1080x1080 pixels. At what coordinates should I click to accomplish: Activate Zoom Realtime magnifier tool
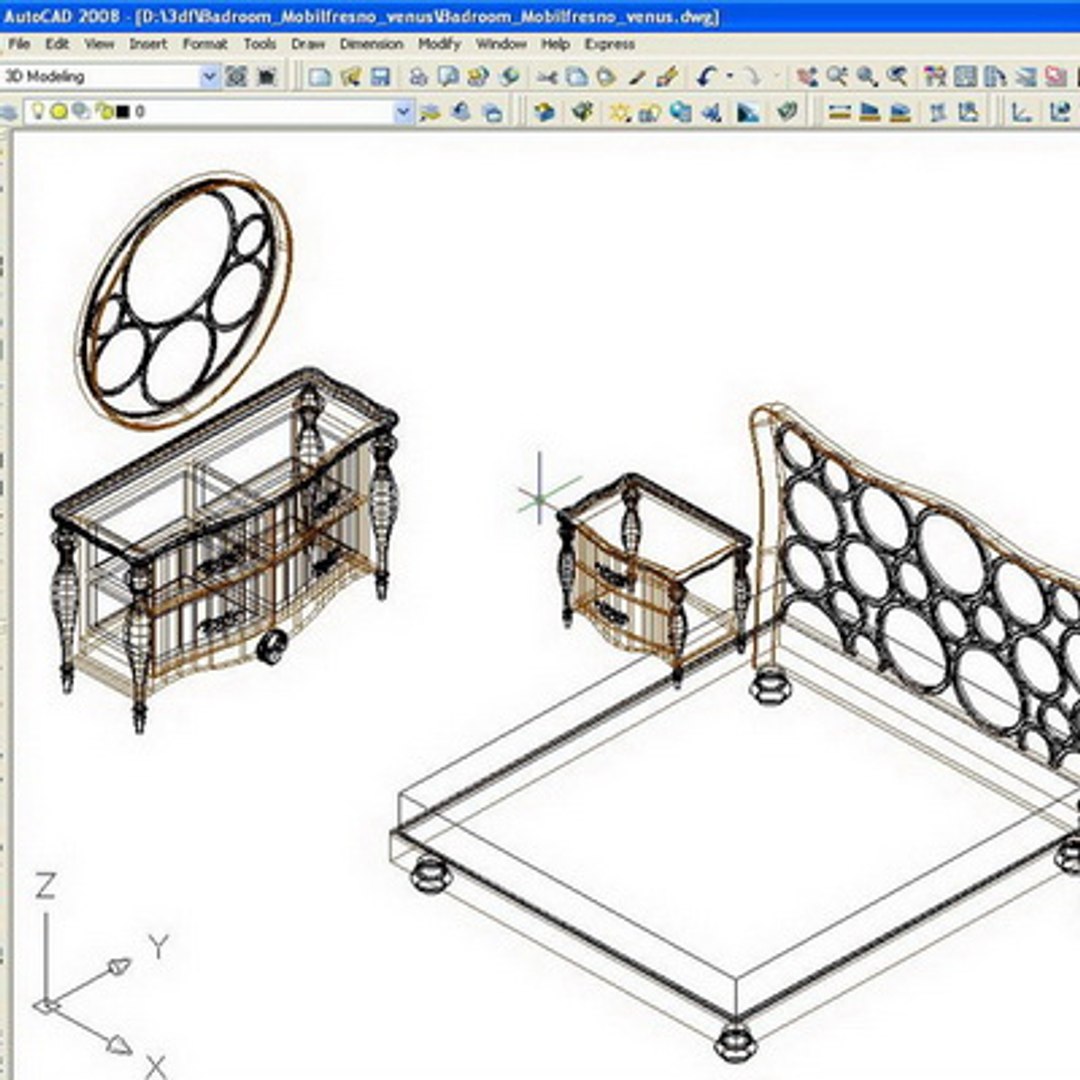point(837,76)
